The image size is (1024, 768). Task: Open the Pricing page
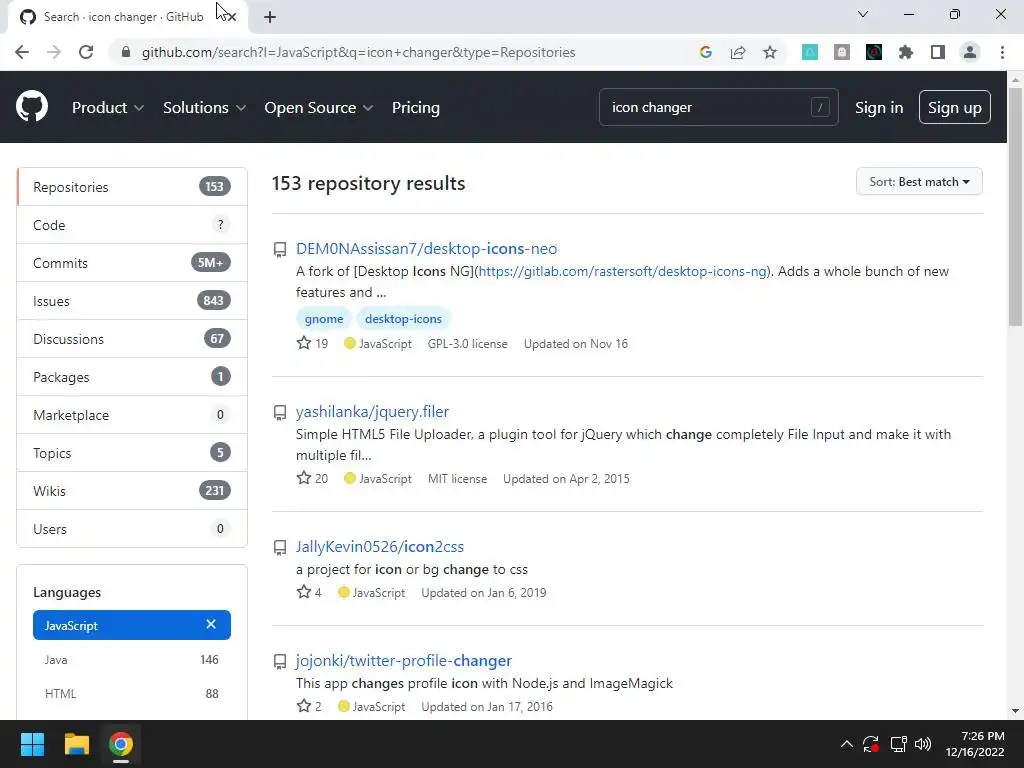415,108
